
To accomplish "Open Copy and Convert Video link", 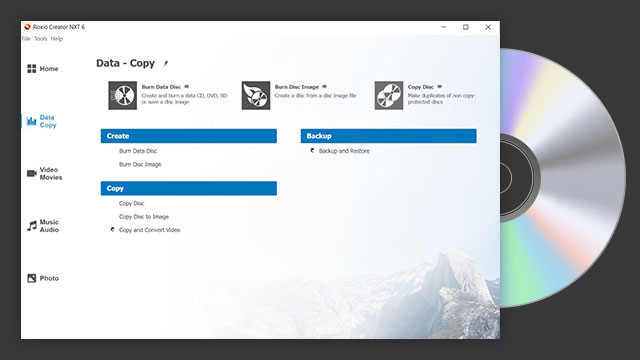I will coord(149,230).
